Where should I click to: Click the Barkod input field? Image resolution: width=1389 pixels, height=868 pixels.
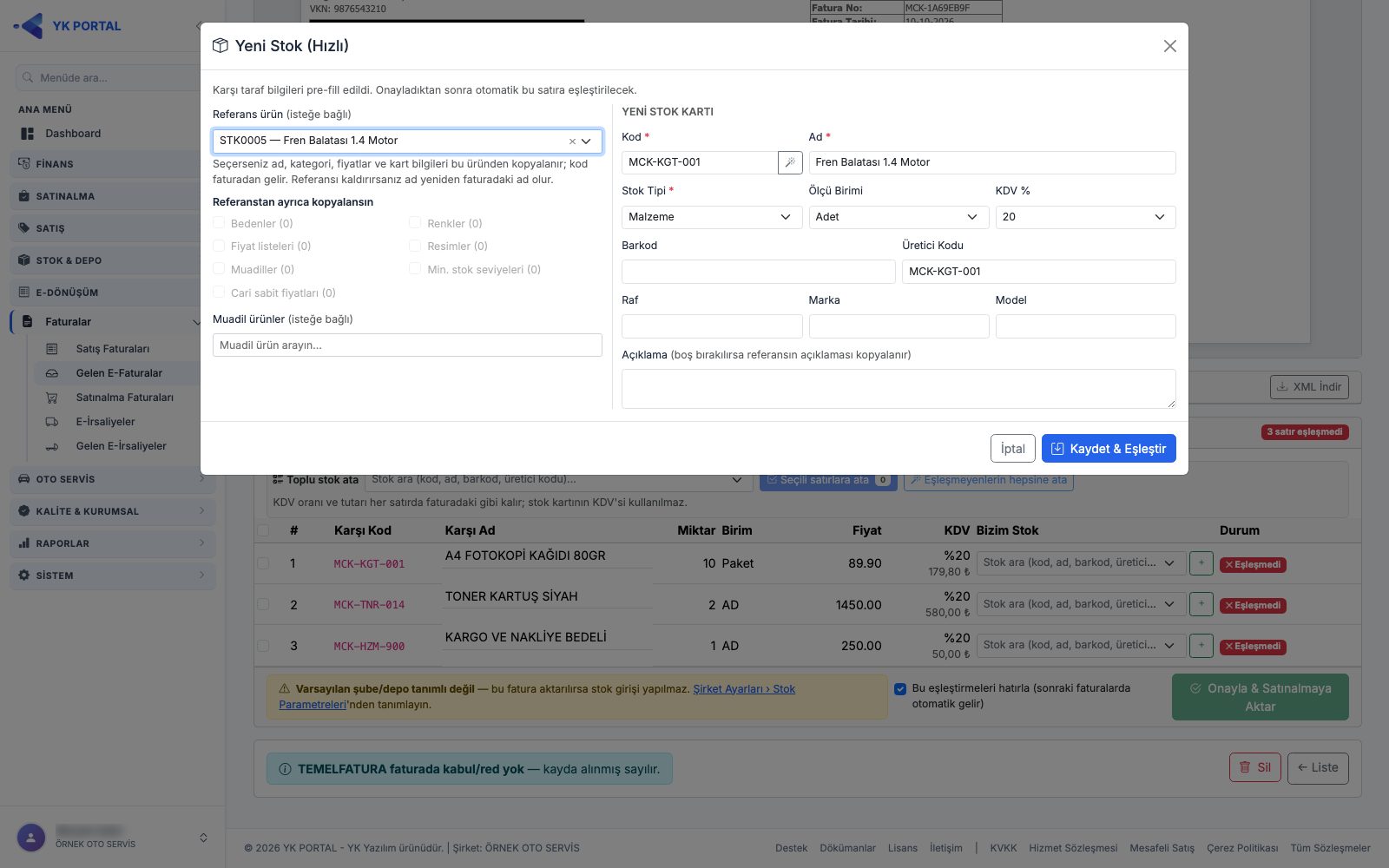[758, 272]
